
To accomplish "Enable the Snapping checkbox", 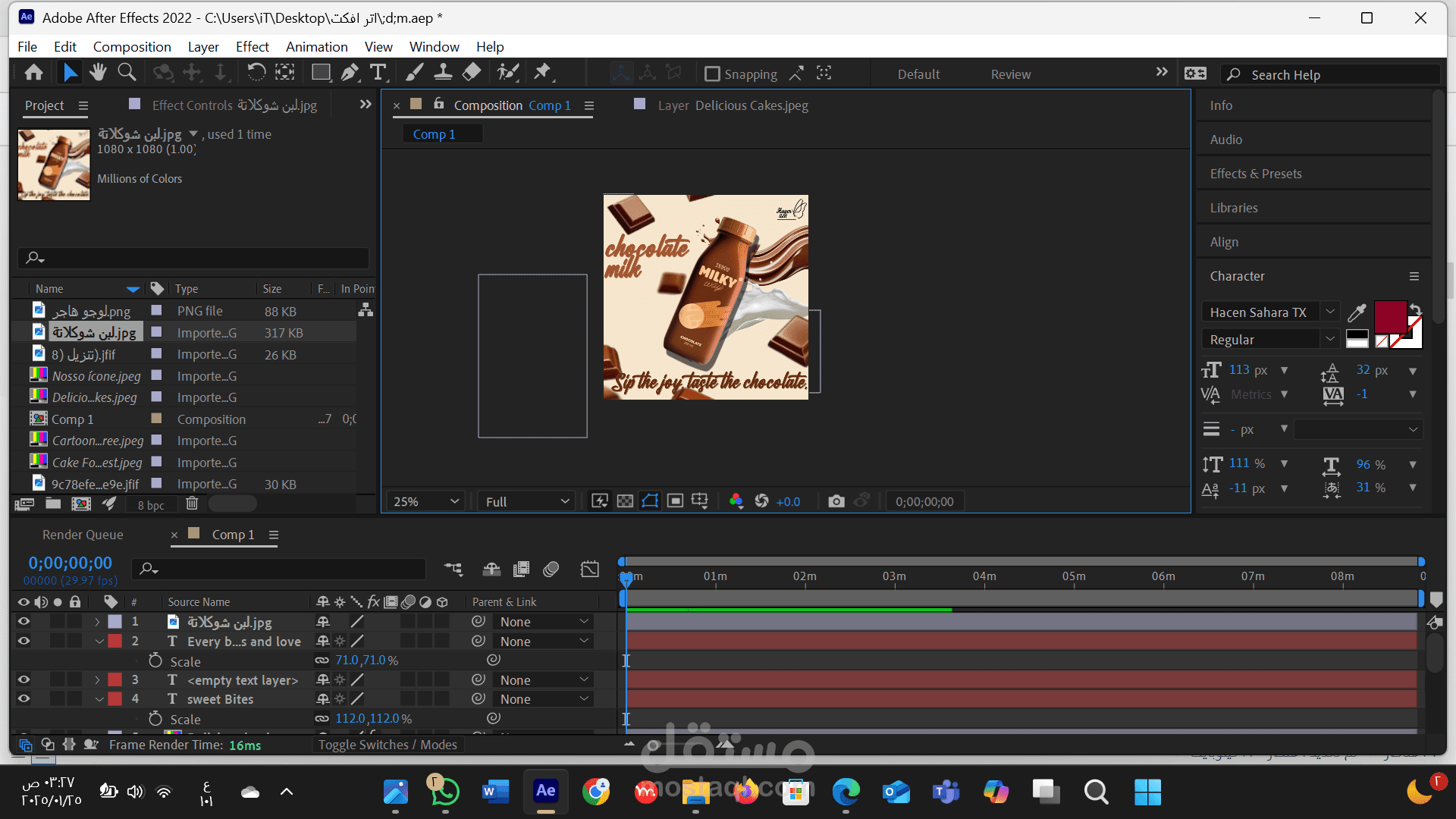I will 712,74.
